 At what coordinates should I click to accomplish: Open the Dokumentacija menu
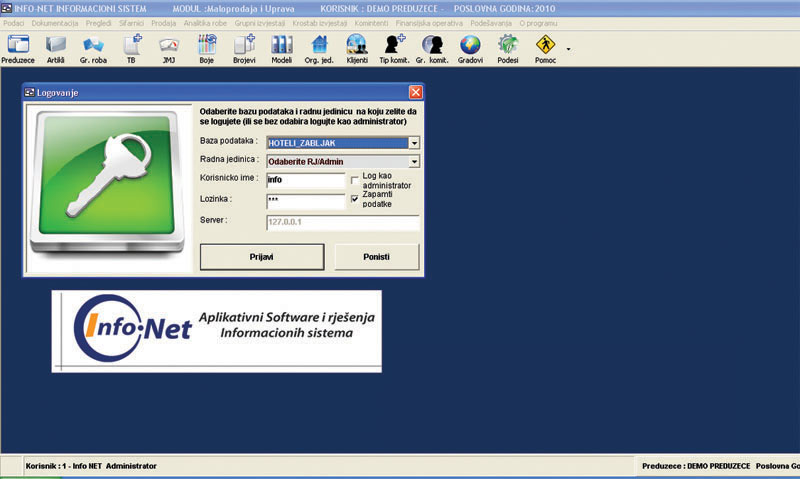coord(55,23)
